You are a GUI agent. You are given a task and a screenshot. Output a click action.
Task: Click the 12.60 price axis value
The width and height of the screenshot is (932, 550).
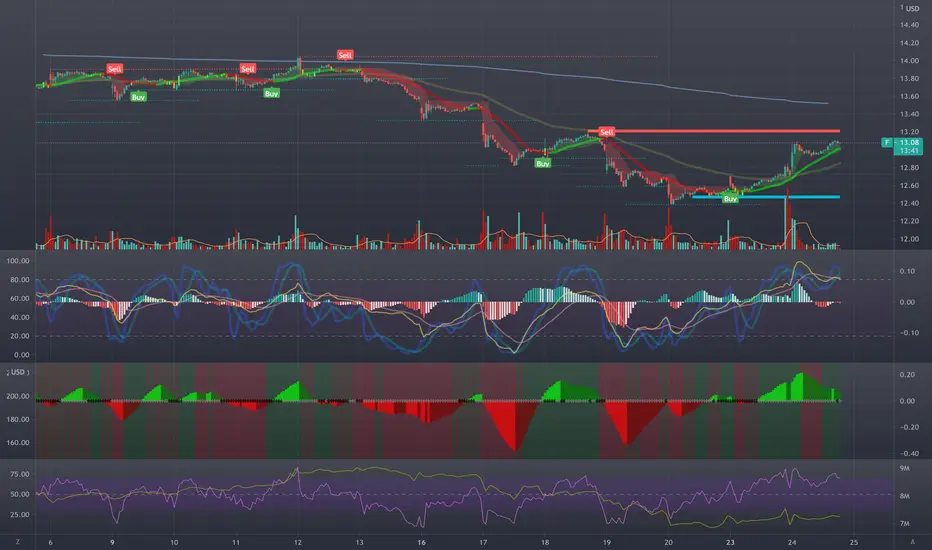(x=909, y=186)
